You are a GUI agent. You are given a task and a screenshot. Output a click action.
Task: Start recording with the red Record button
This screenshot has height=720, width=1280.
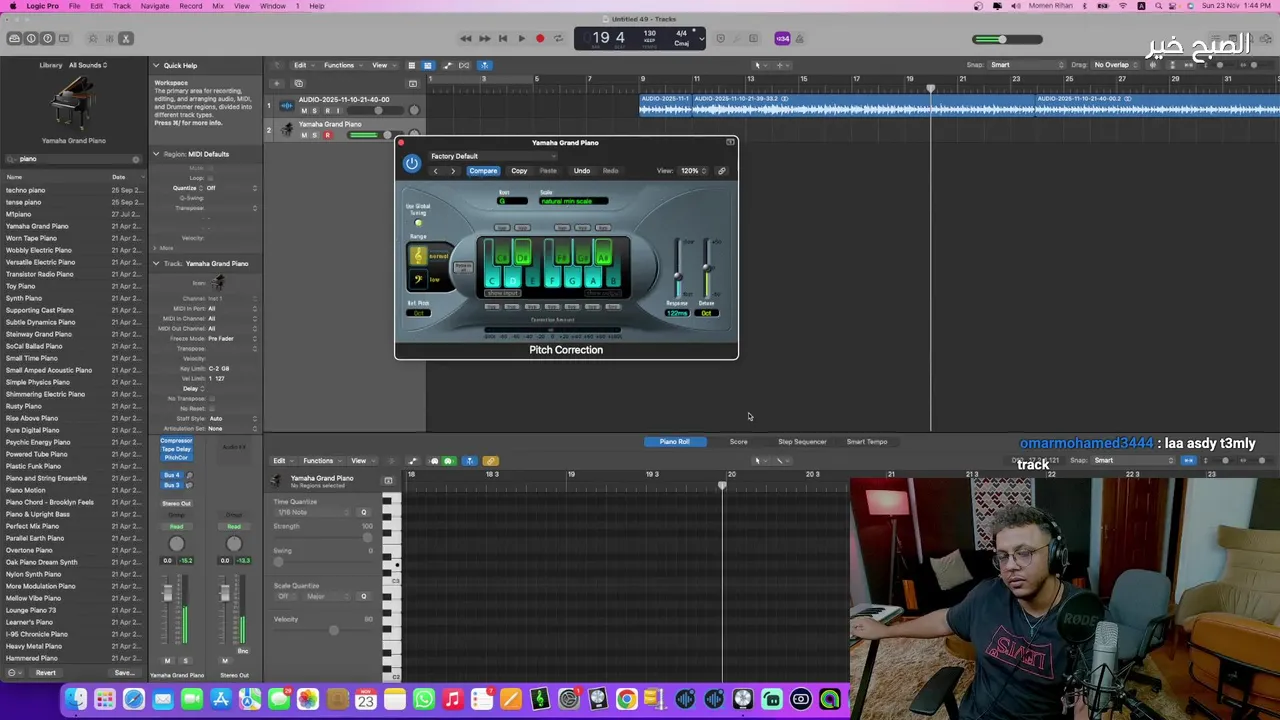point(540,39)
